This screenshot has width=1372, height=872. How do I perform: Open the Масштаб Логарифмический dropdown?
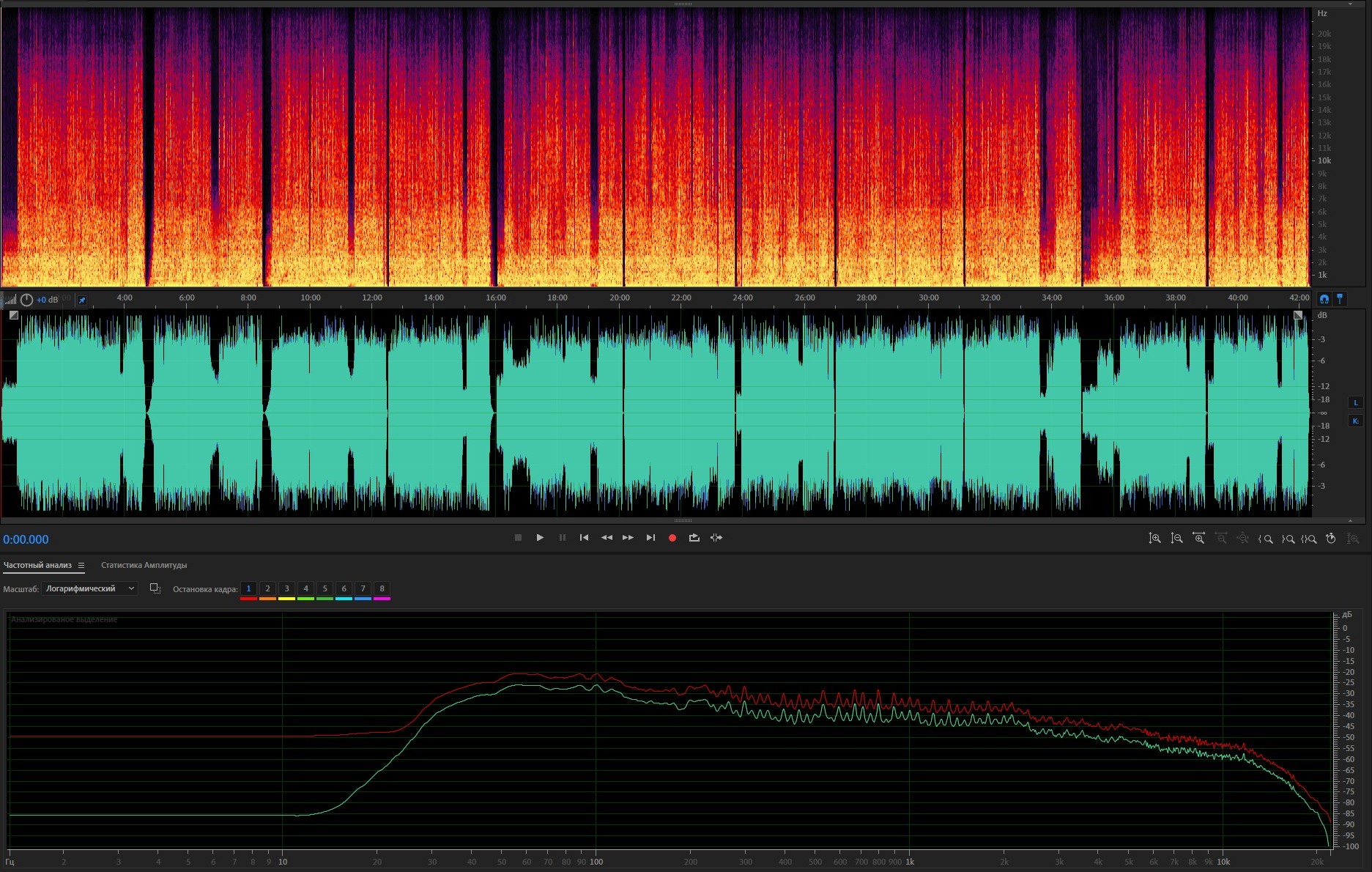(89, 588)
